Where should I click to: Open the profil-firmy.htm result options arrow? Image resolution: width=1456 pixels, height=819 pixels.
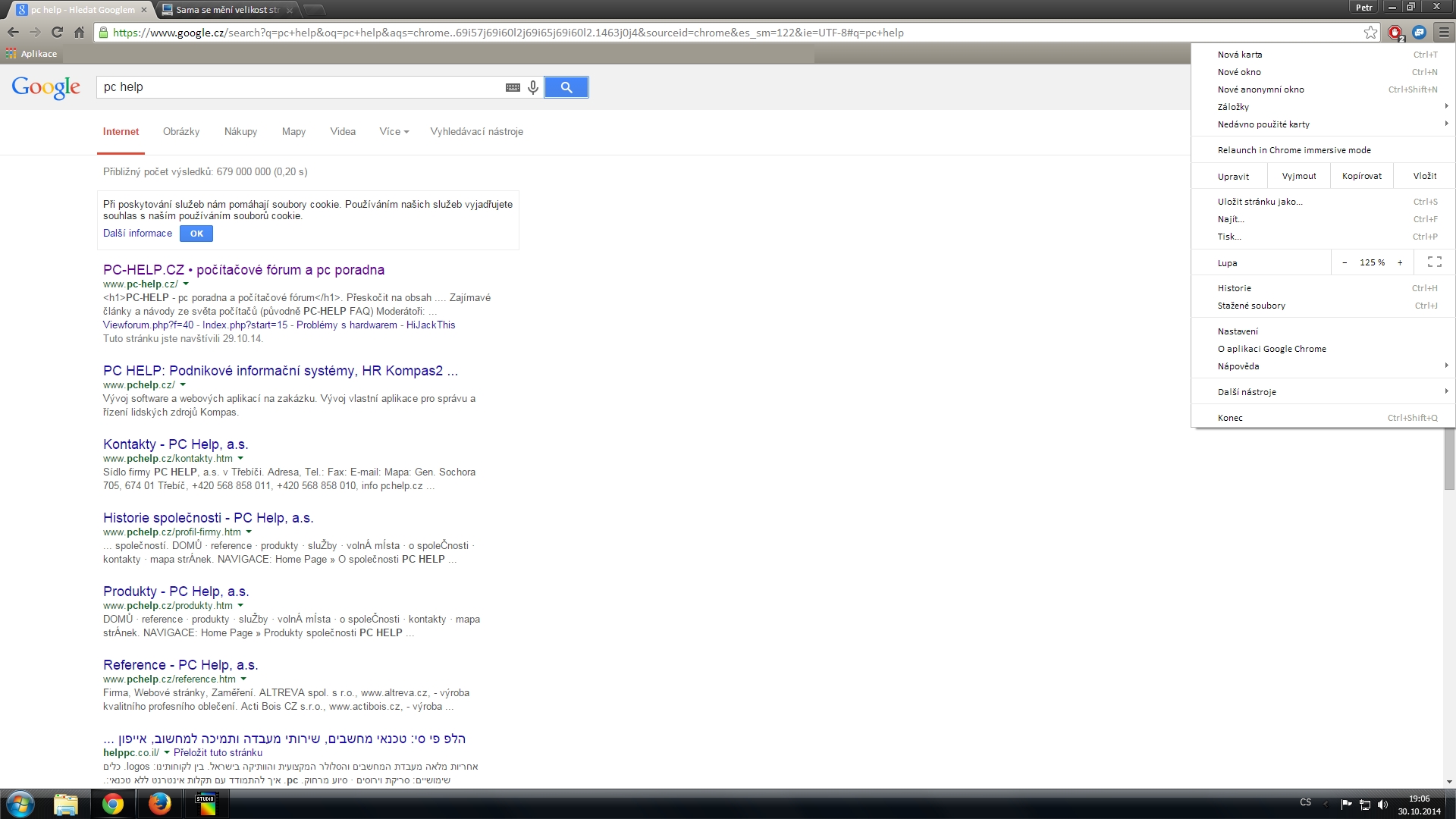(249, 532)
